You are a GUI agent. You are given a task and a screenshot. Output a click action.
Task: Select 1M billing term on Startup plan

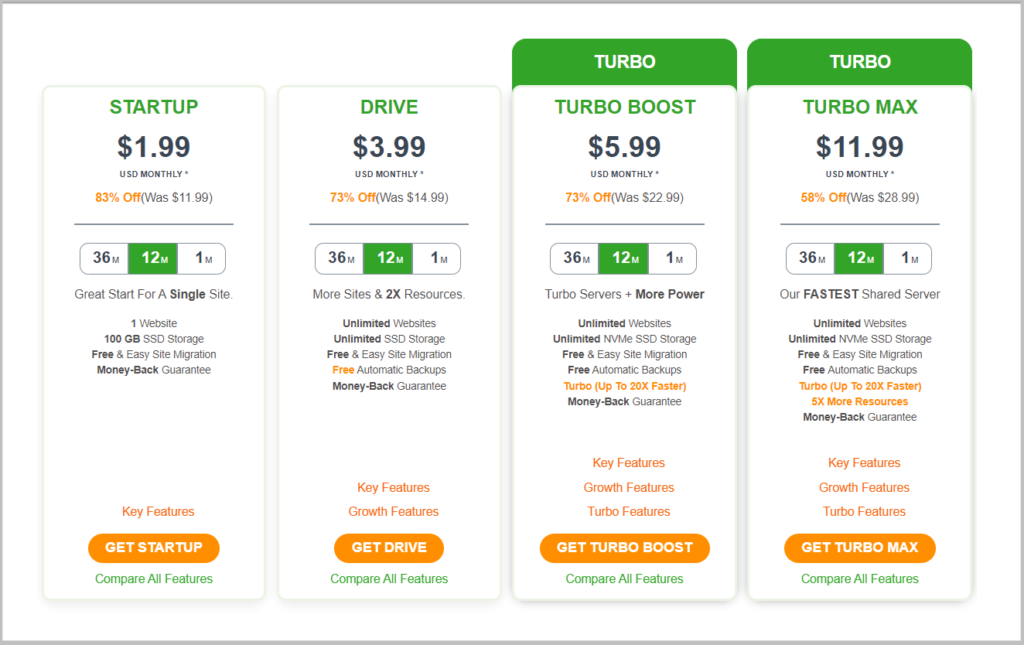tap(200, 258)
